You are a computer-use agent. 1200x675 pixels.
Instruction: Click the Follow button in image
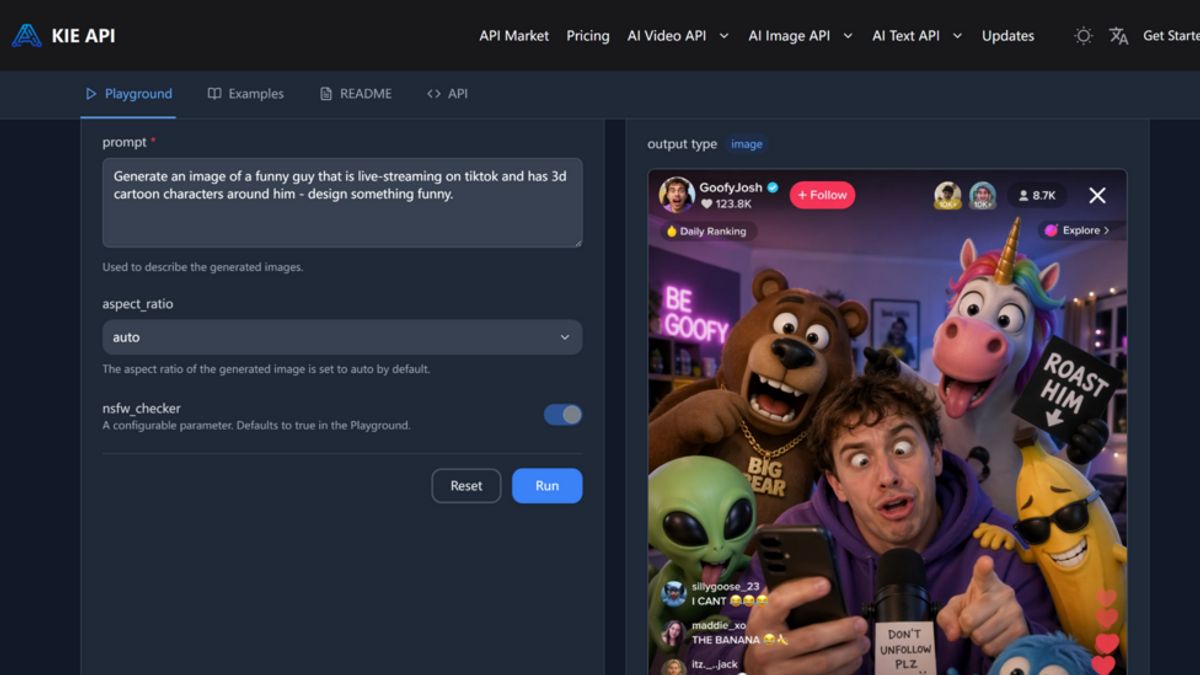(822, 195)
